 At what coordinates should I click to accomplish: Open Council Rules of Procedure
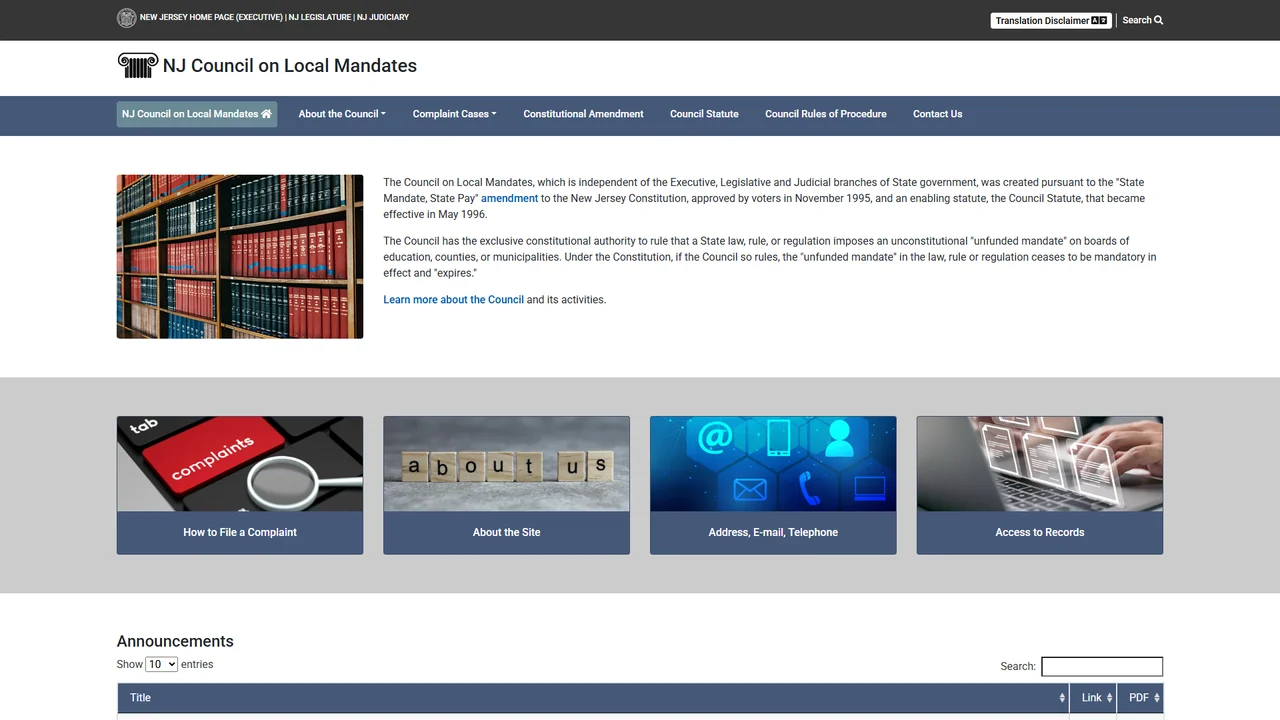[826, 114]
